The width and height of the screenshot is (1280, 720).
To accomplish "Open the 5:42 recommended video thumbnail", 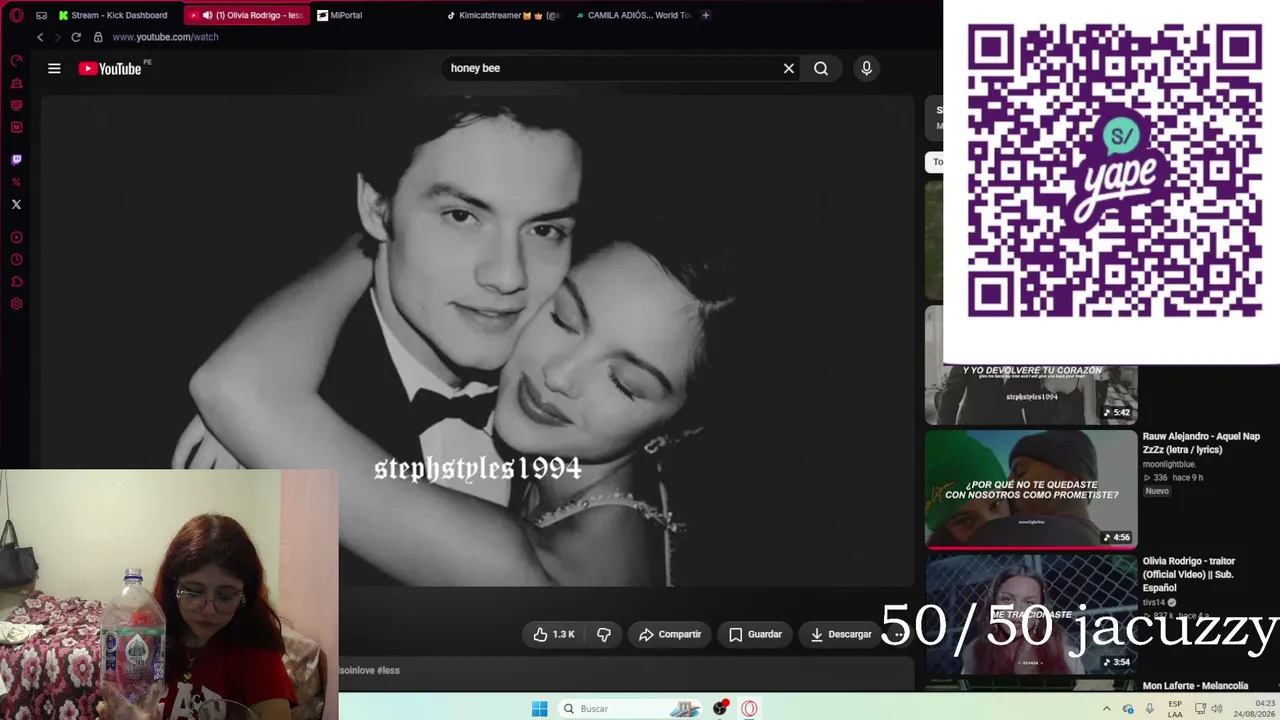I will click(x=1031, y=394).
